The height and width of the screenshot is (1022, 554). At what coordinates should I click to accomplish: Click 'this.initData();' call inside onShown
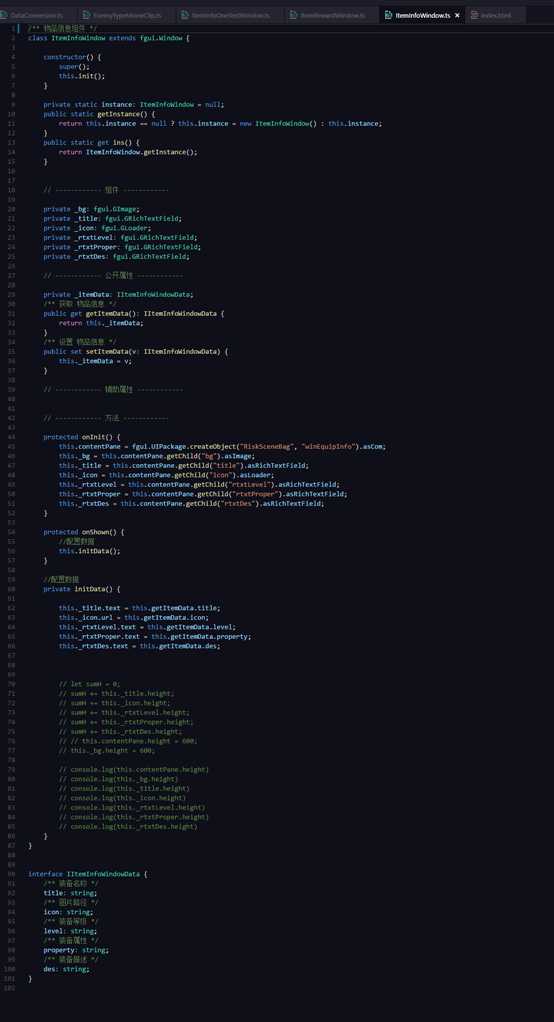click(x=89, y=551)
